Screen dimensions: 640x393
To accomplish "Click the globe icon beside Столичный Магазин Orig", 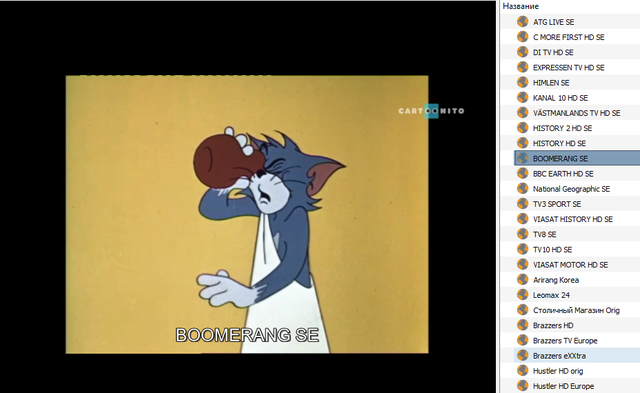I will click(522, 310).
